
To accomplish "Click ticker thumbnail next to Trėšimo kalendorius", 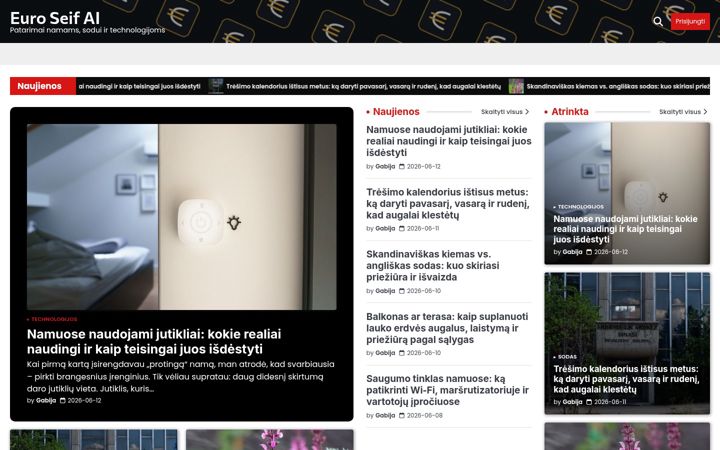I will 215,86.
